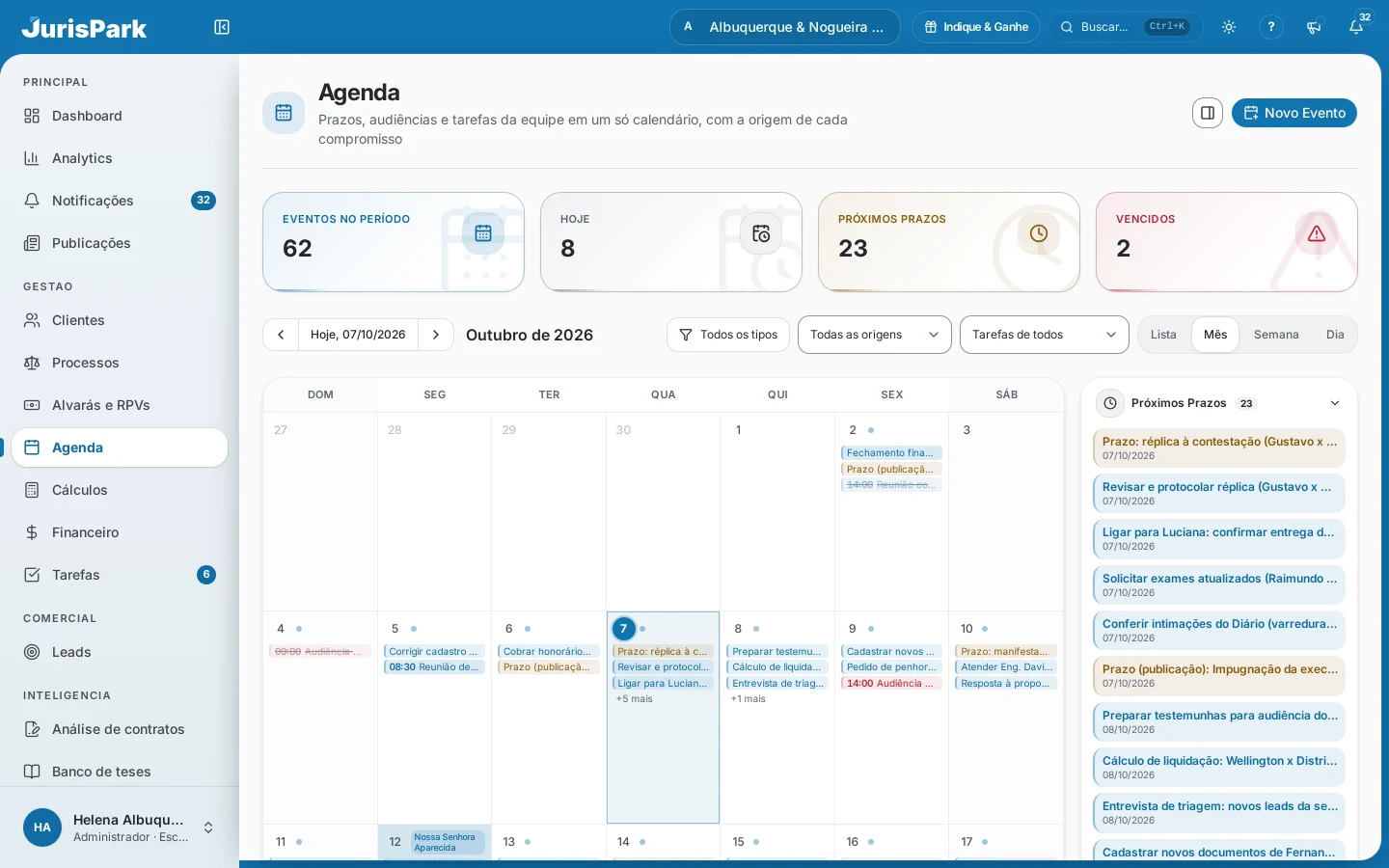
Task: Click the Tarefas checkbox icon
Action: (x=32, y=575)
